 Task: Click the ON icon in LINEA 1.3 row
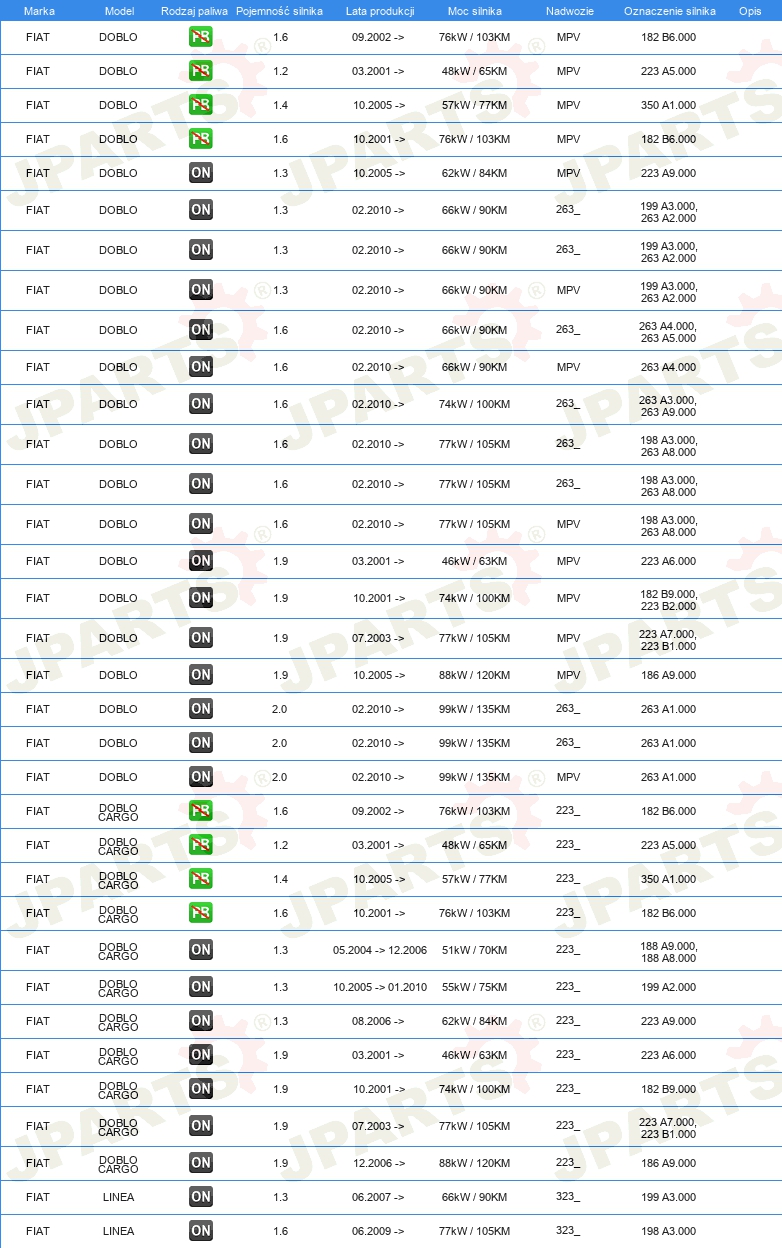(201, 1197)
